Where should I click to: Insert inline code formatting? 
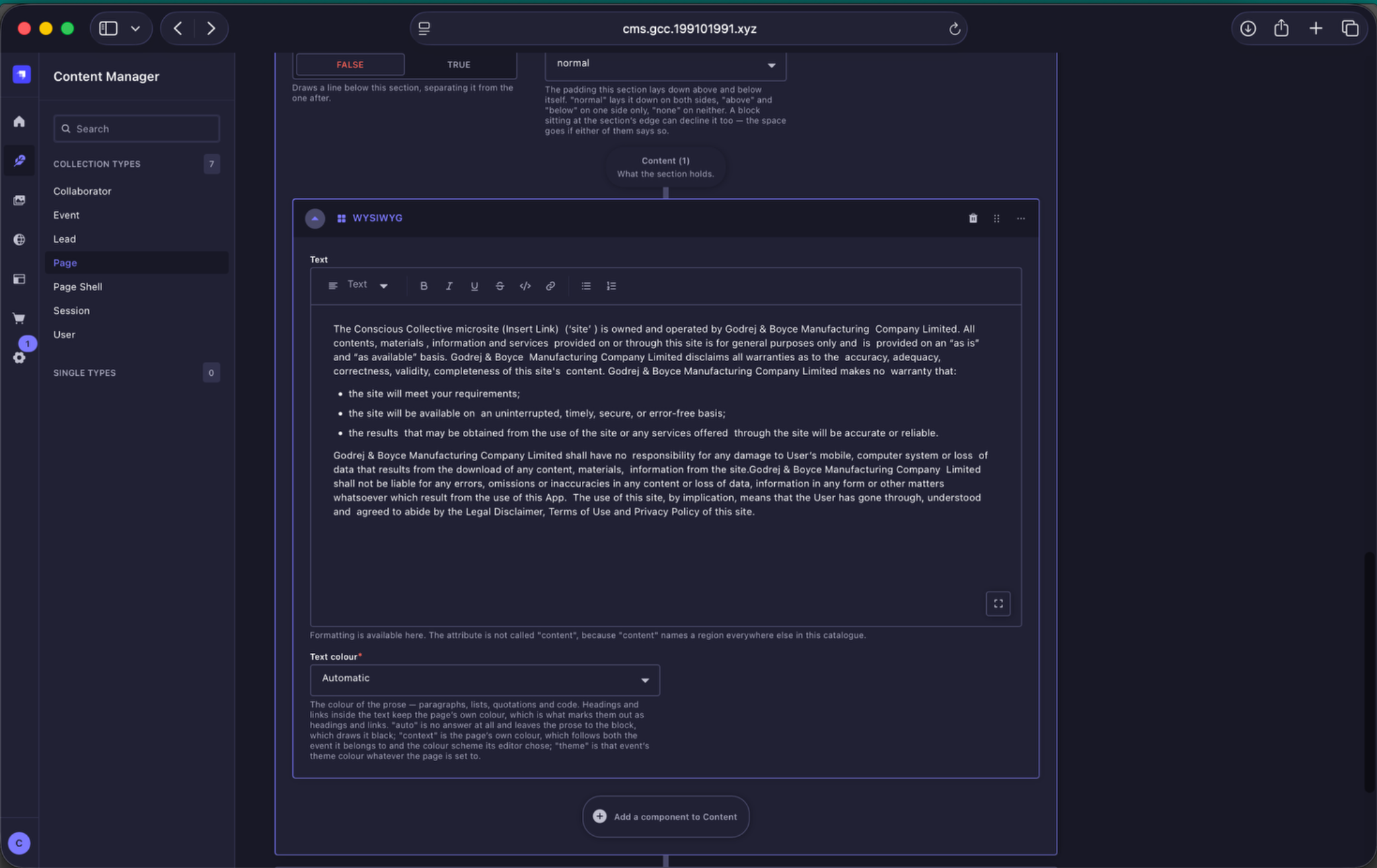[x=525, y=286]
